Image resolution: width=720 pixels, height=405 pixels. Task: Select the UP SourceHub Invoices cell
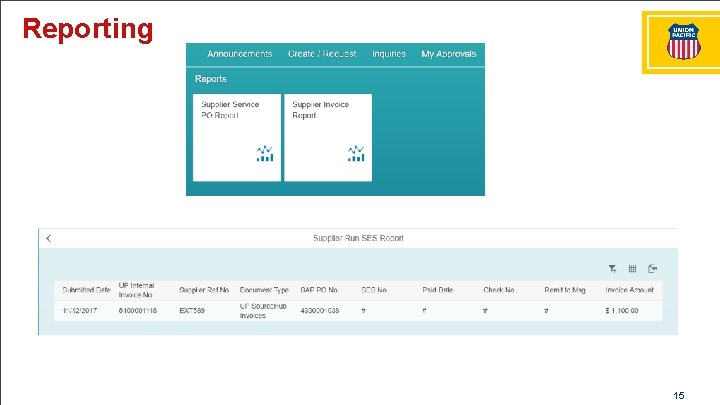(263, 311)
